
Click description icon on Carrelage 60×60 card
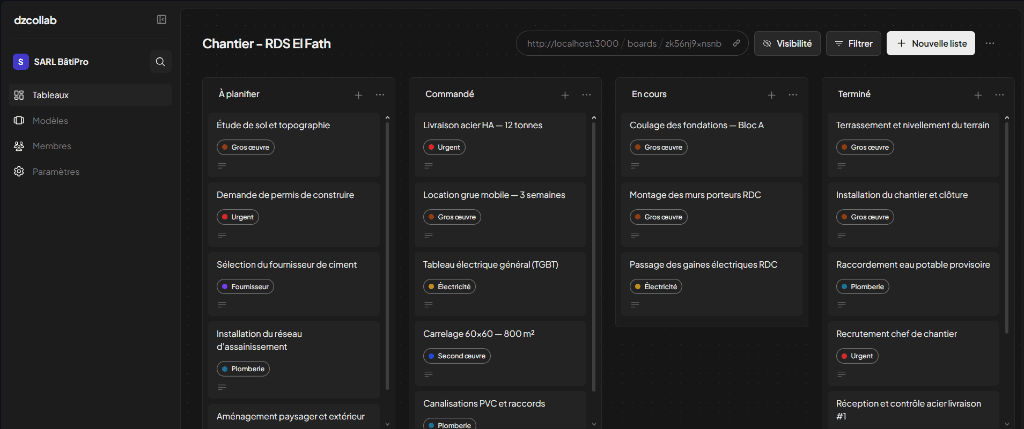click(x=428, y=374)
